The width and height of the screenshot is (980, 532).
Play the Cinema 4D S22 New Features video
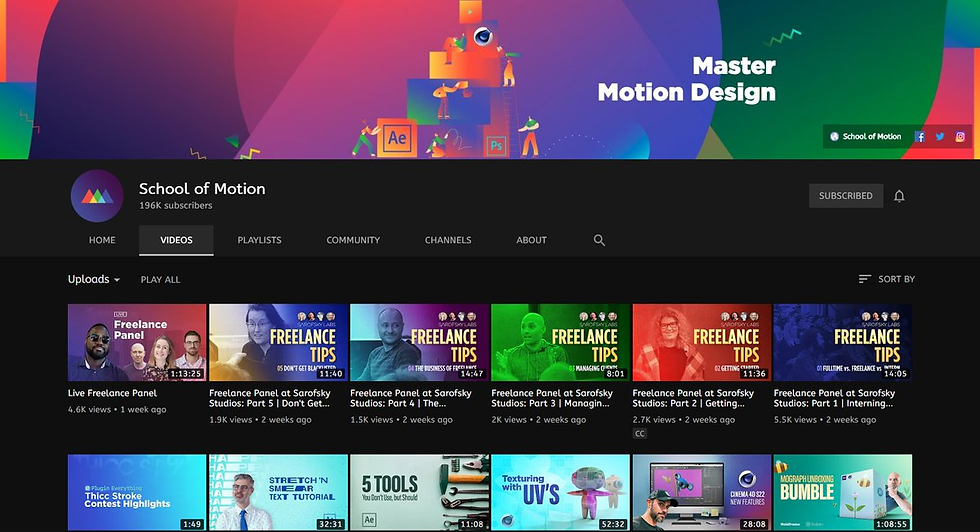(702, 493)
